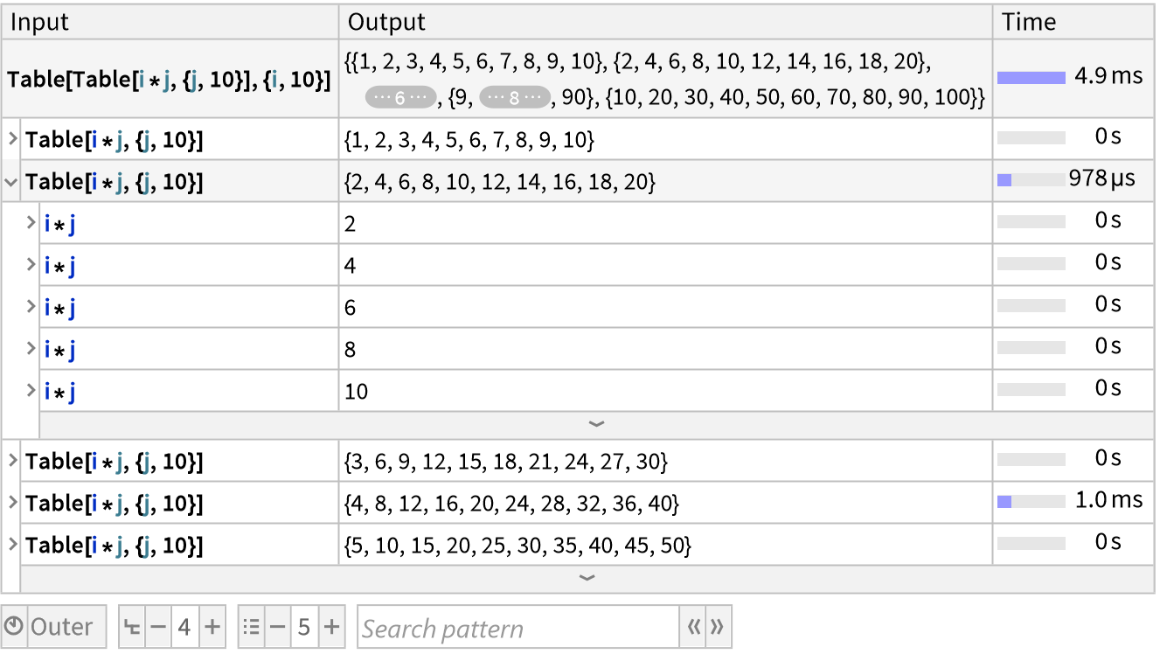Click the elided '6' placeholder in the output
The image size is (1156, 652).
pyautogui.click(x=400, y=98)
